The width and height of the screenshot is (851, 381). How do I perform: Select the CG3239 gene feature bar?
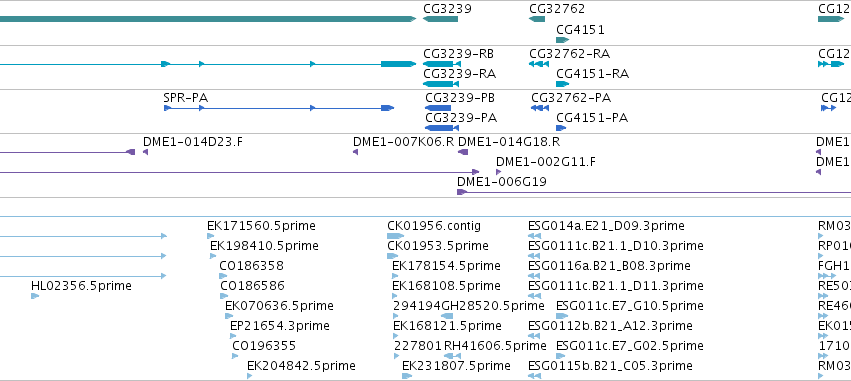440,19
